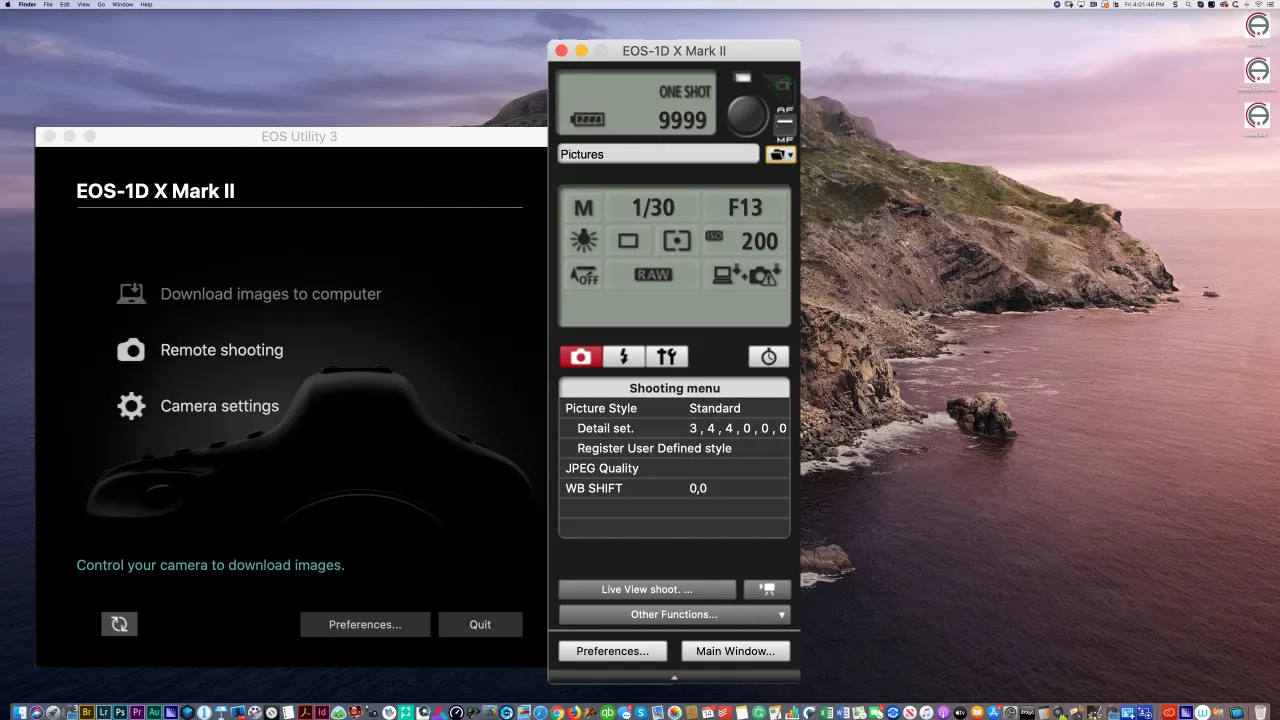Open the Detail set. 3,4,4,0,0,0 row
The width and height of the screenshot is (1280, 720).
click(x=674, y=428)
